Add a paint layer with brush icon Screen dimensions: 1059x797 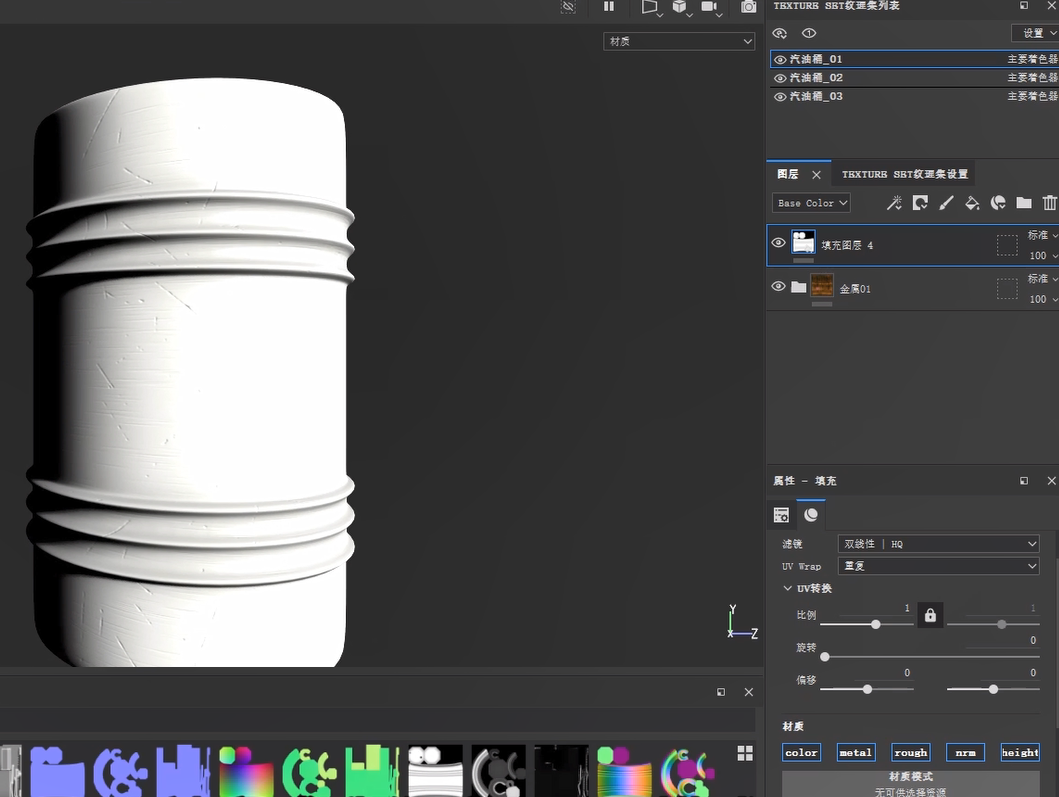coord(946,203)
